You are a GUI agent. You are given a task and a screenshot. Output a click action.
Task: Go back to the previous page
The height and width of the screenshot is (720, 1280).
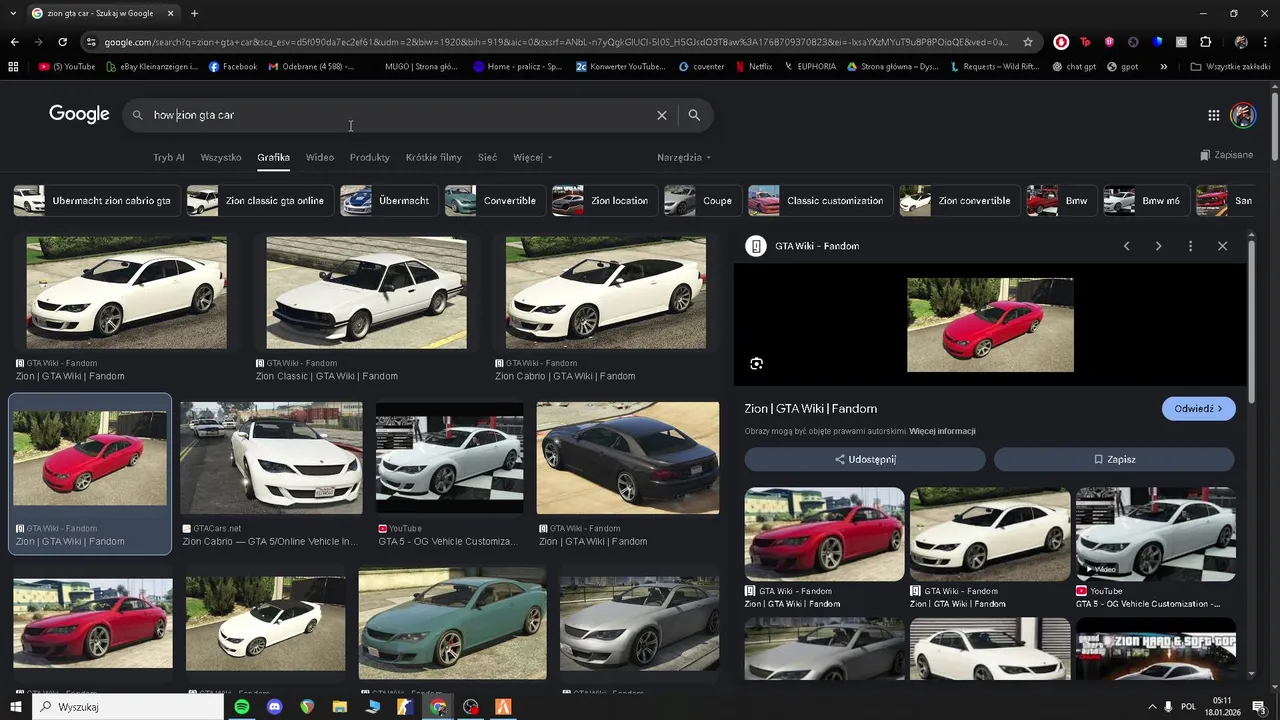[x=14, y=42]
